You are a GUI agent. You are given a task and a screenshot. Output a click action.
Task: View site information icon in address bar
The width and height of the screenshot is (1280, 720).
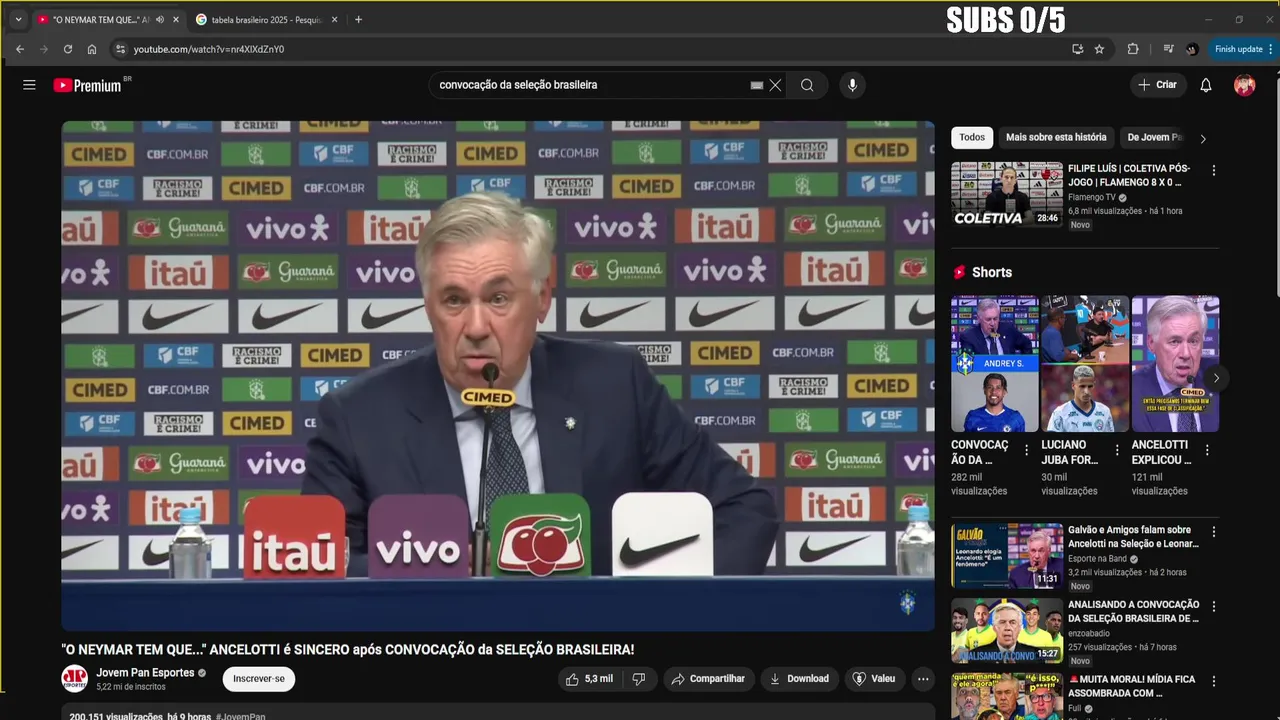120,49
